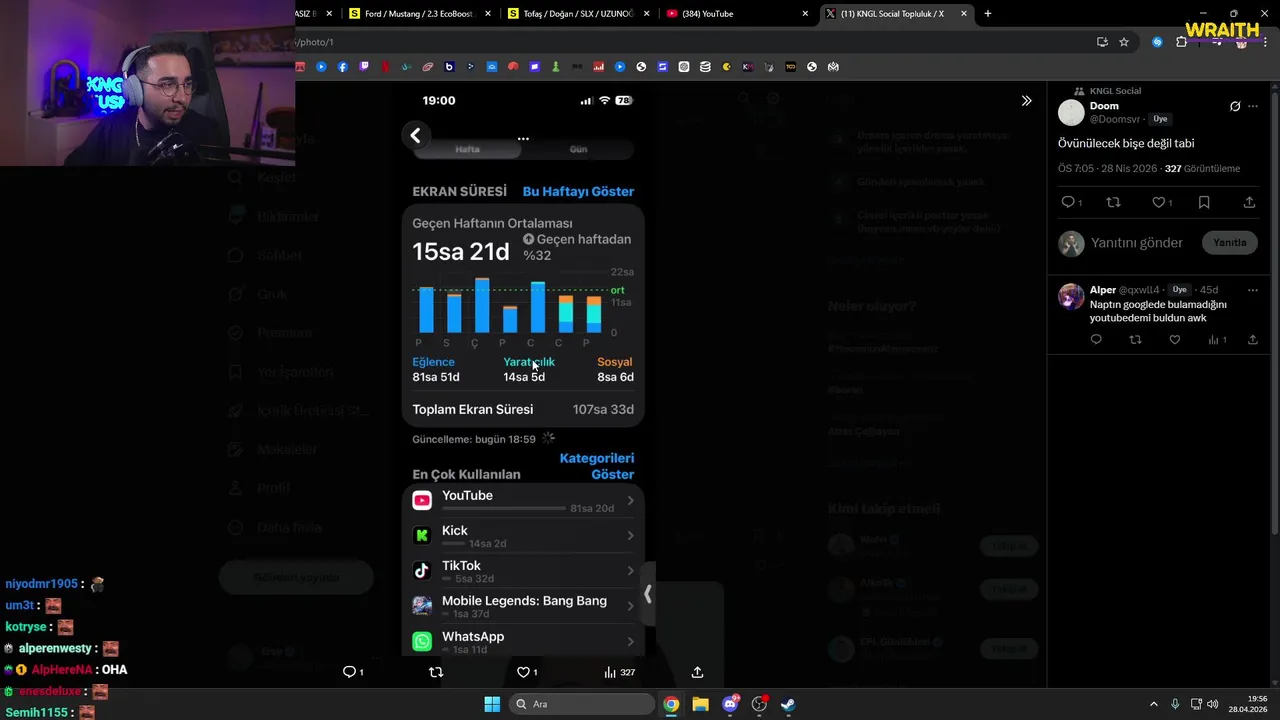
Task: Select the Gün tab in the phone screenshot
Action: pyautogui.click(x=578, y=149)
